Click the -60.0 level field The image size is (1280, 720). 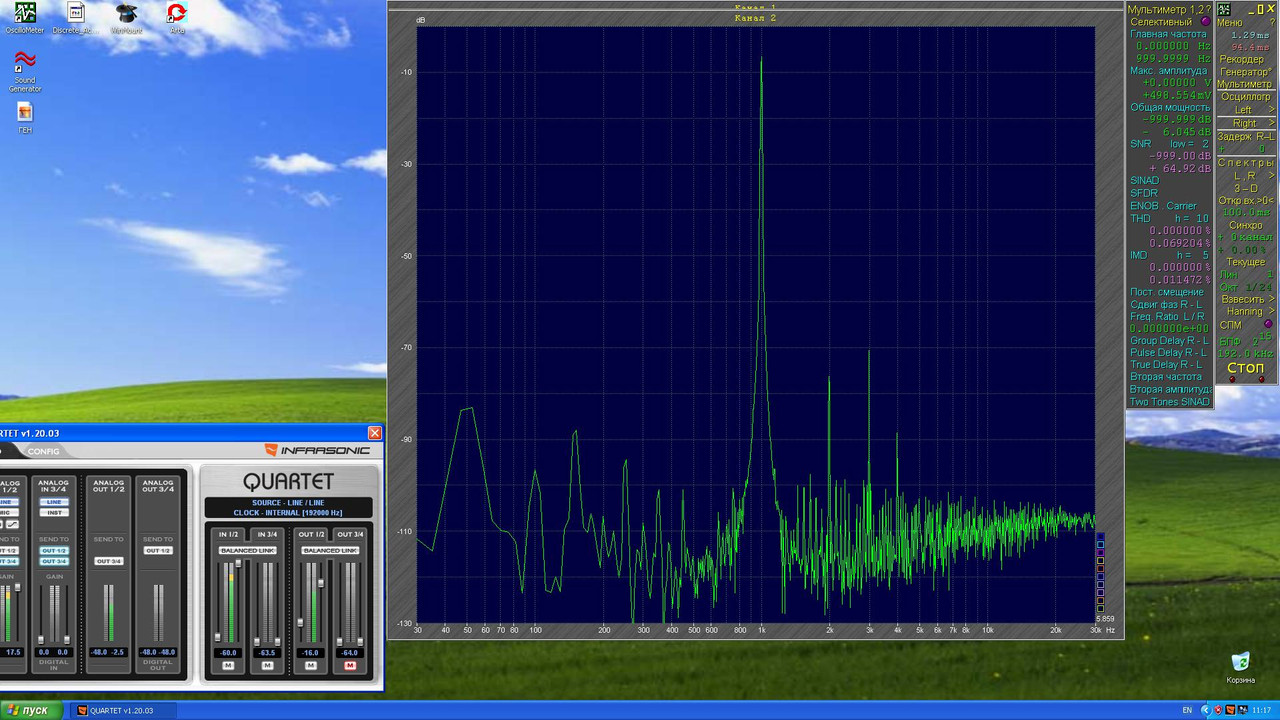[228, 653]
